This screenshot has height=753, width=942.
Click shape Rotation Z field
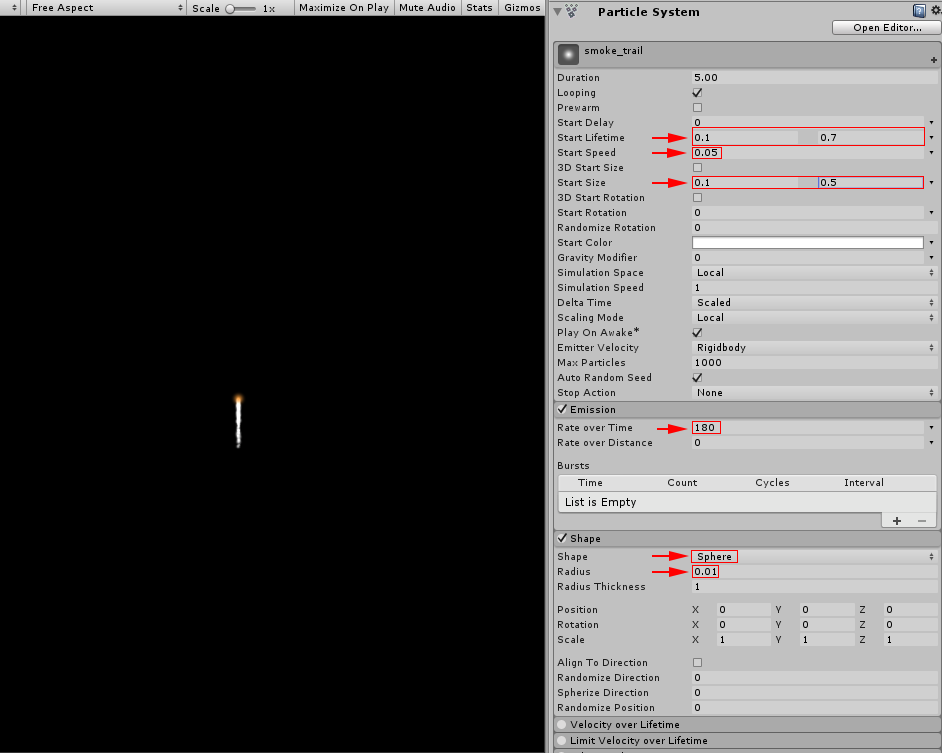point(911,624)
